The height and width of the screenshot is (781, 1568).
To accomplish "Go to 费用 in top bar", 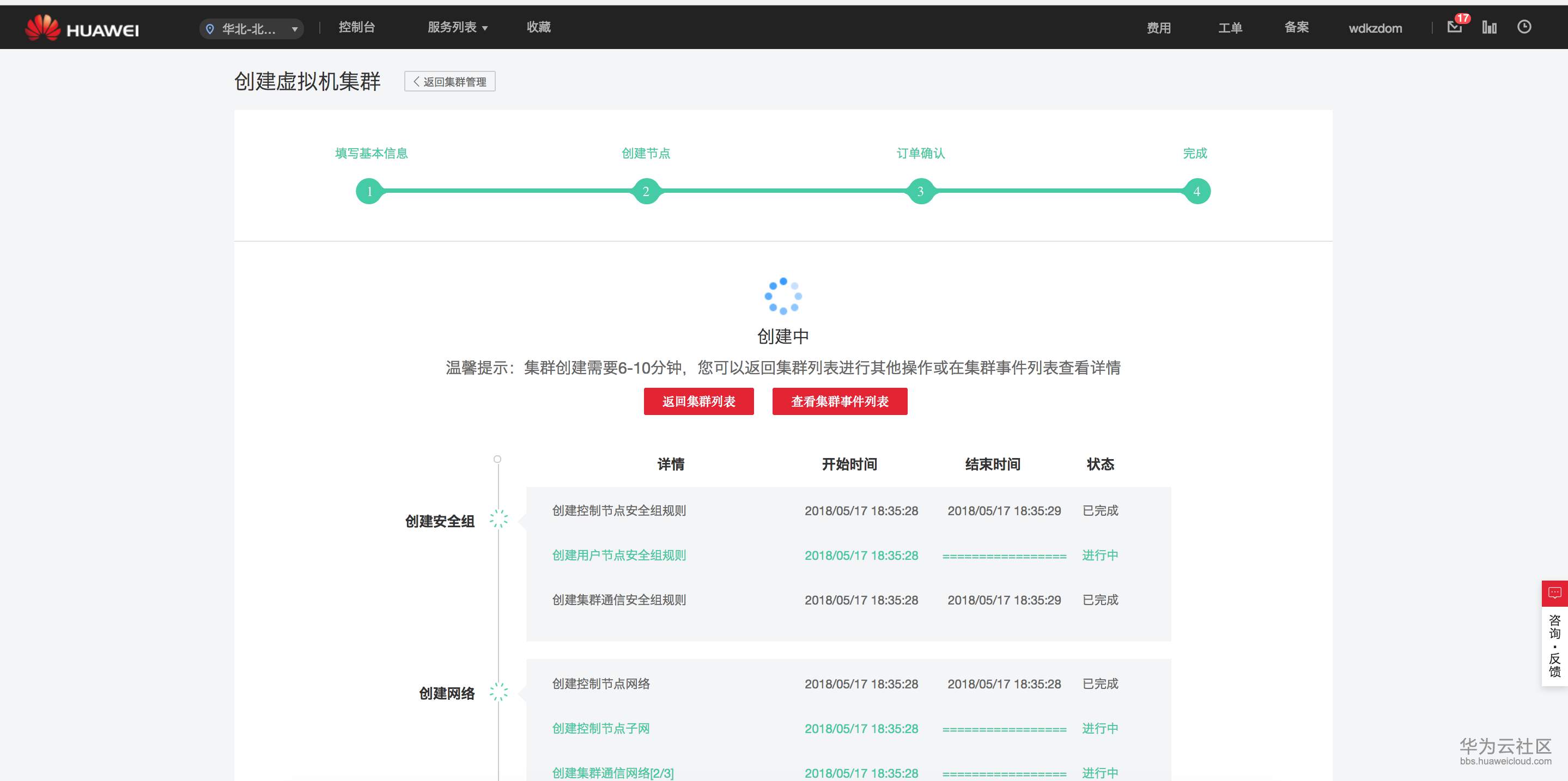I will (x=1159, y=28).
